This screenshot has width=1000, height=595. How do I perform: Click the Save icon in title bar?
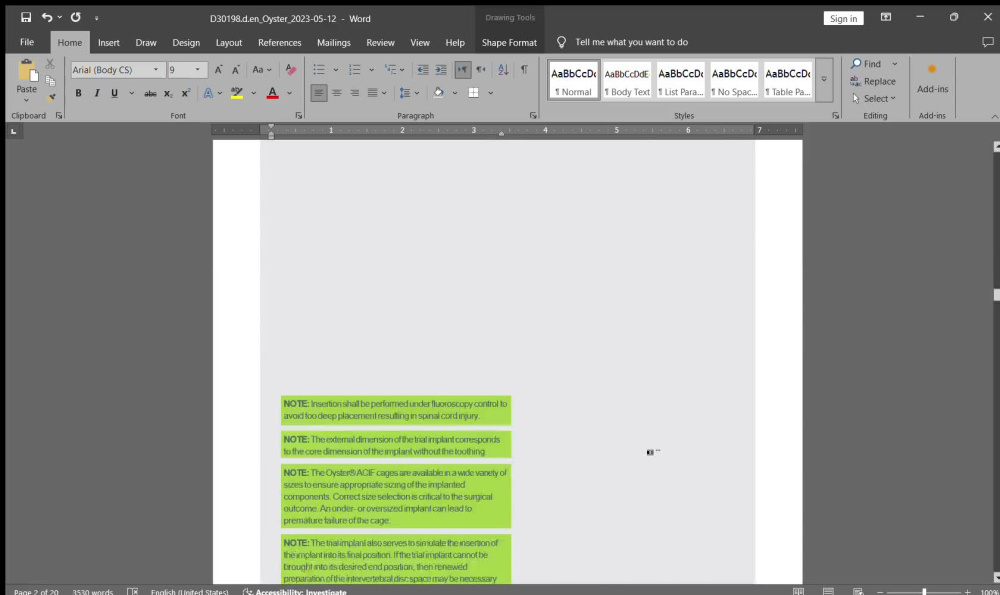[x=26, y=18]
